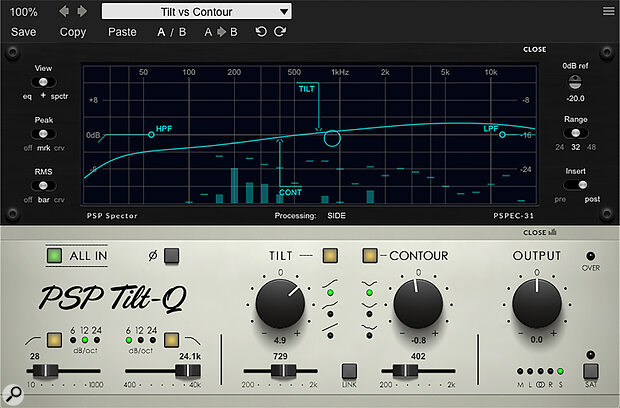Undo the last change

(x=261, y=32)
